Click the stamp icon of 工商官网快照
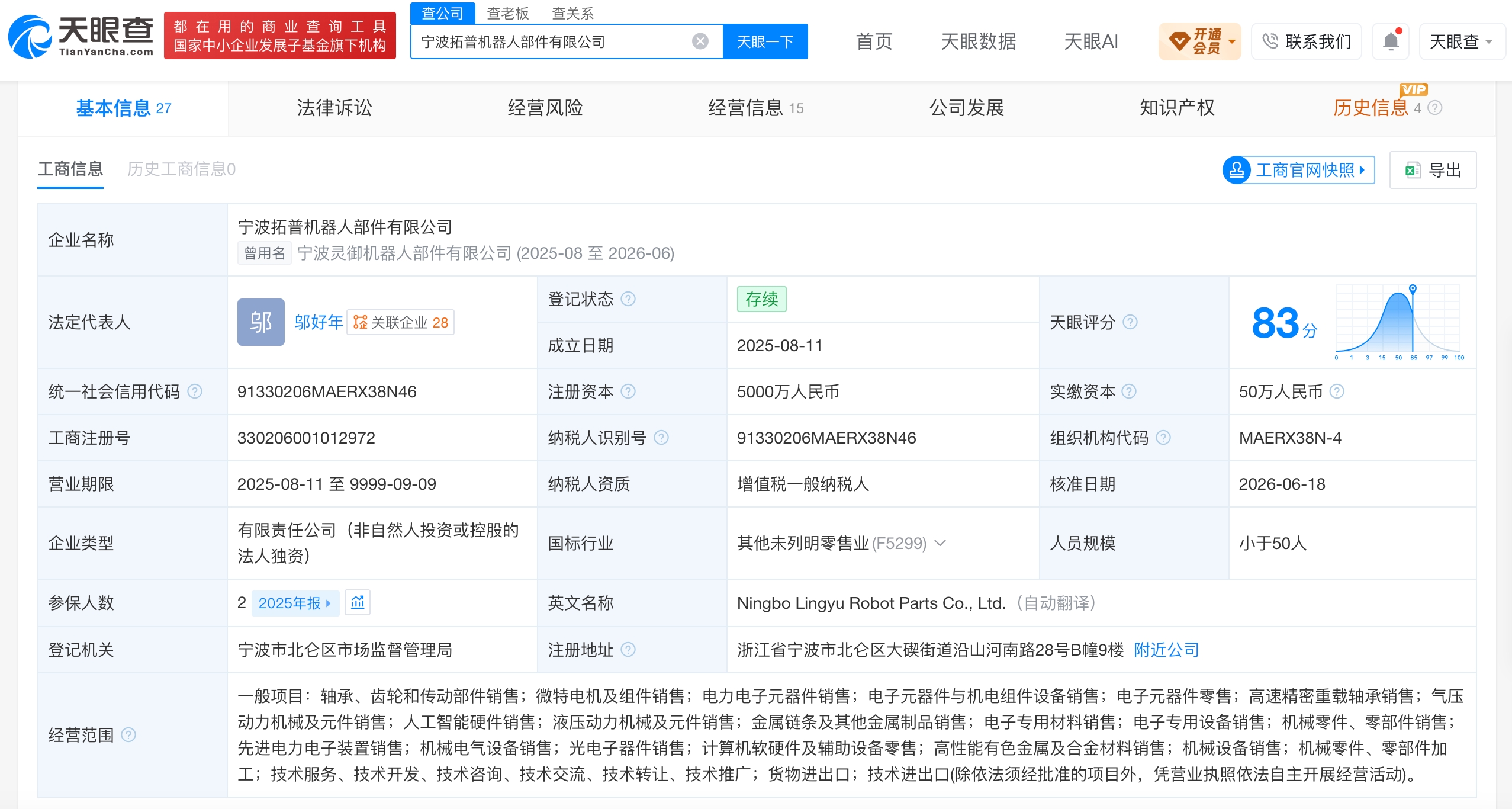Screen dimensions: 1512x809 pos(1236,171)
